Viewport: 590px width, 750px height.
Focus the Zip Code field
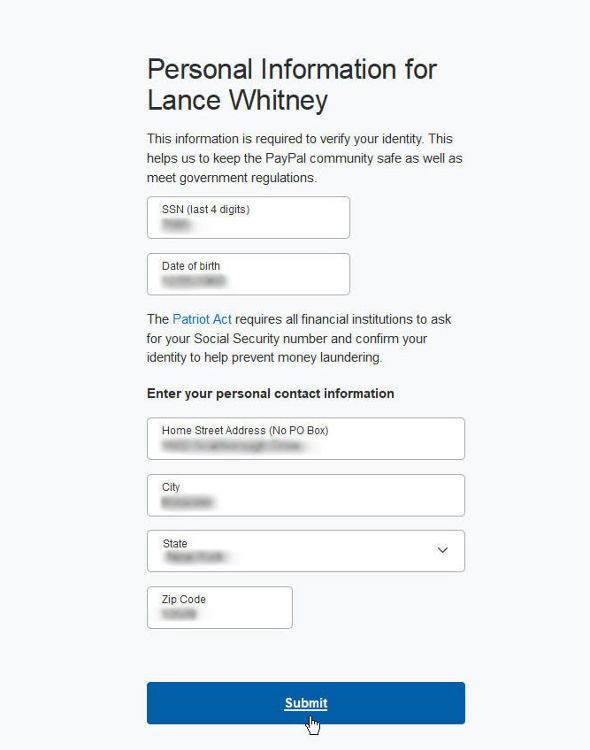pyautogui.click(x=220, y=607)
